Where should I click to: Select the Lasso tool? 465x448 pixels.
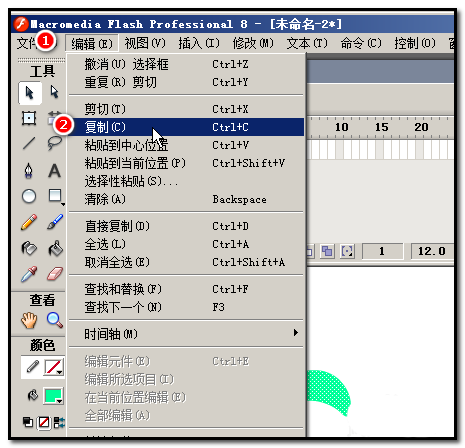[54, 143]
